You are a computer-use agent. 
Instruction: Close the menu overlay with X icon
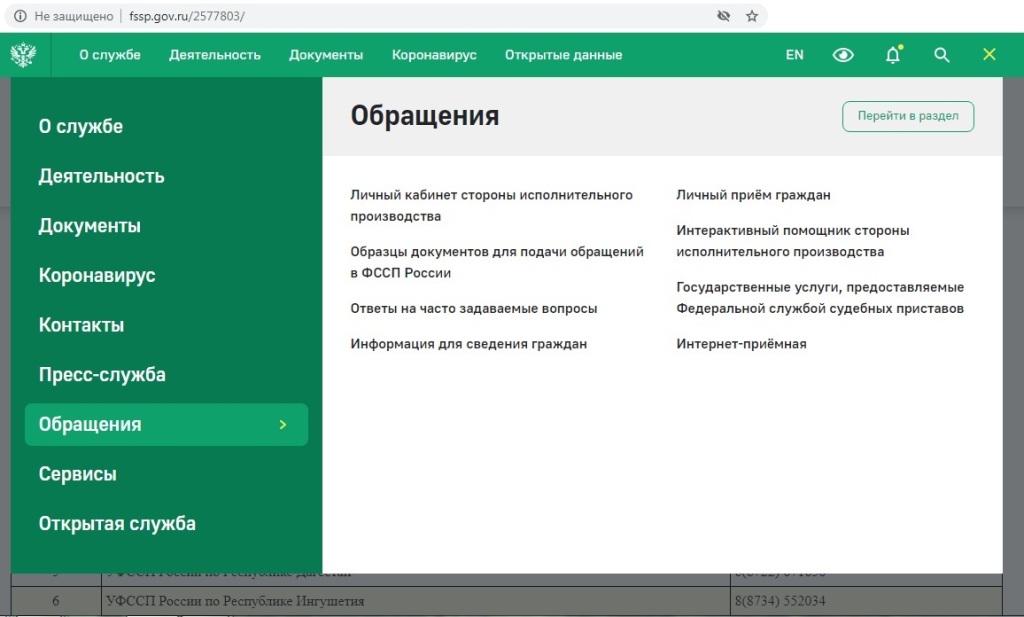989,55
